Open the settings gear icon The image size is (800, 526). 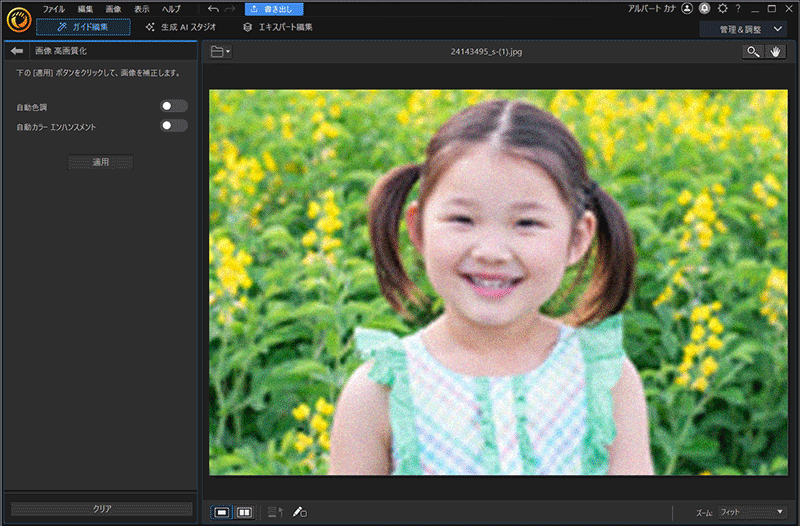pyautogui.click(x=722, y=8)
